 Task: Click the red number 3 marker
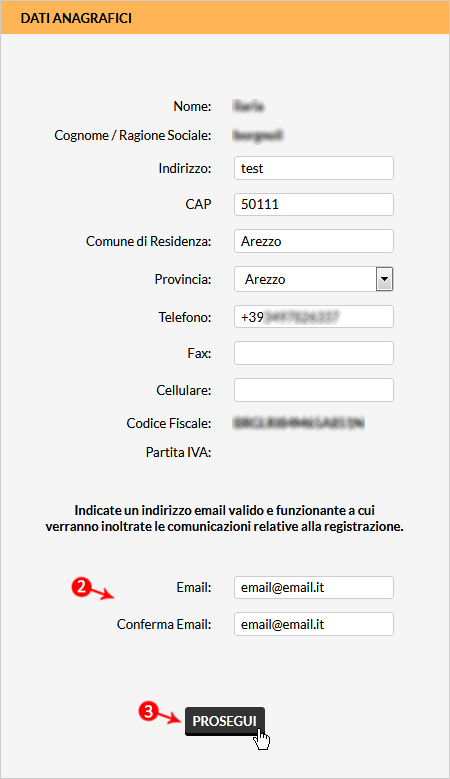pyautogui.click(x=148, y=711)
